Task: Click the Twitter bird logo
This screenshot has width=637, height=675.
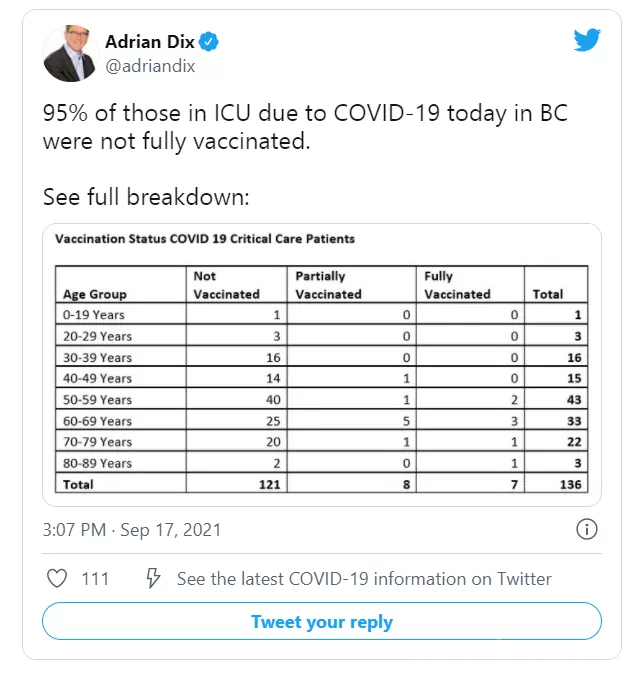Action: click(587, 41)
